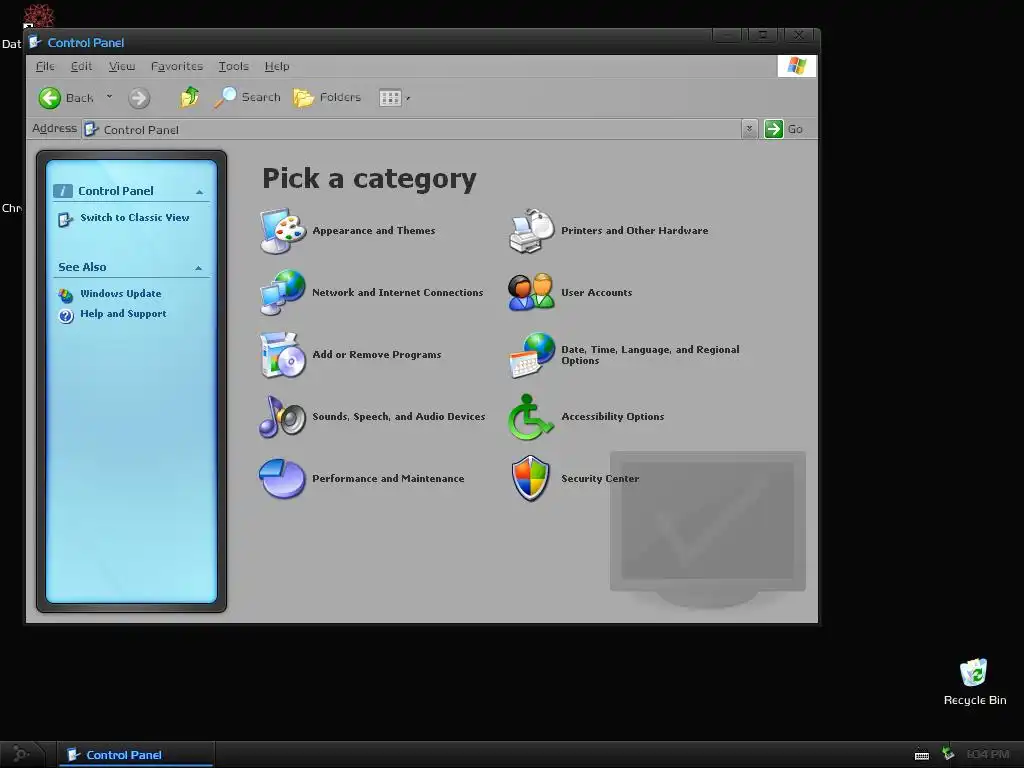
Task: Click the Forward arrow button
Action: 138,98
